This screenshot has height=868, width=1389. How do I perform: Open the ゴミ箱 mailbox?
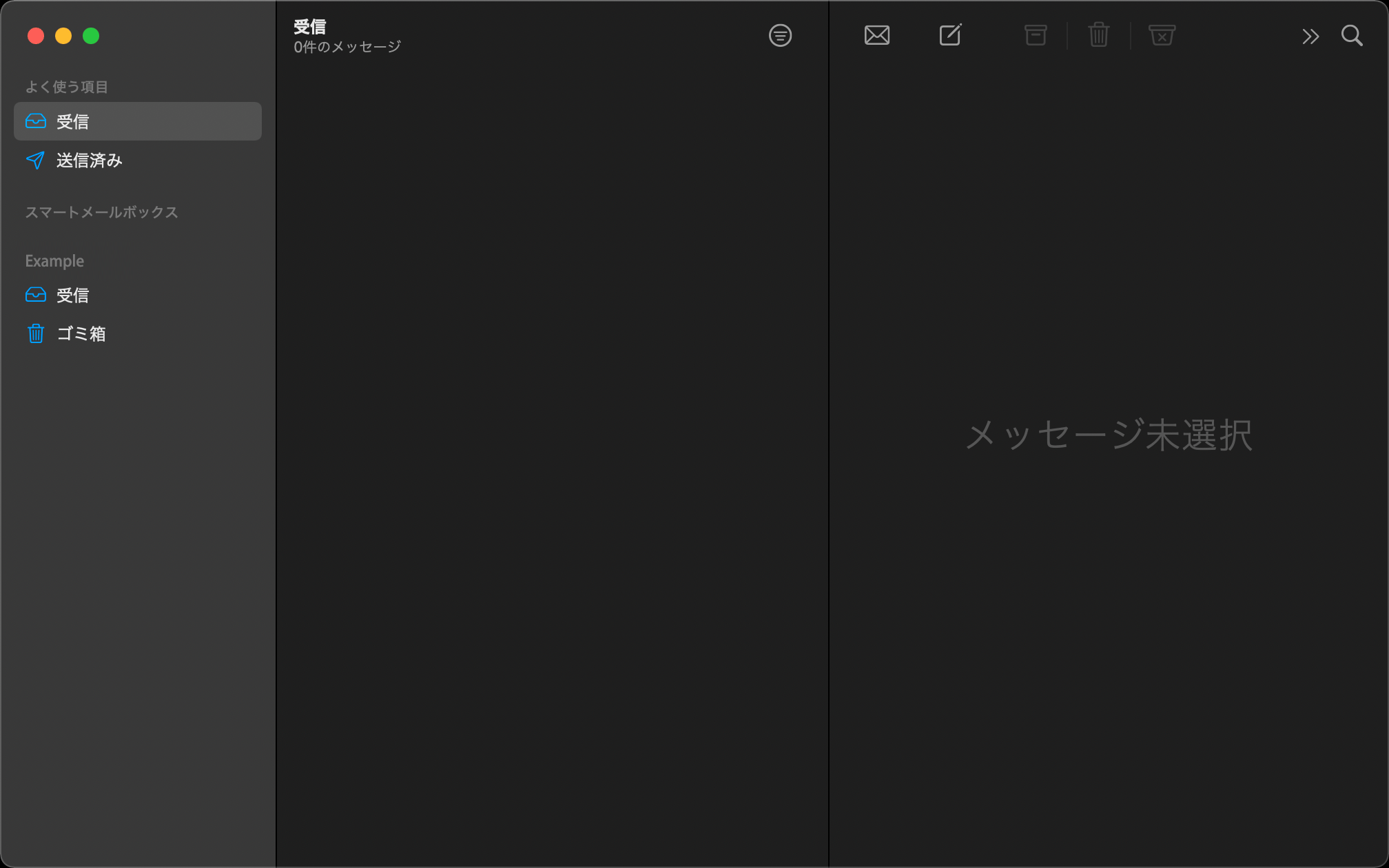coord(81,333)
